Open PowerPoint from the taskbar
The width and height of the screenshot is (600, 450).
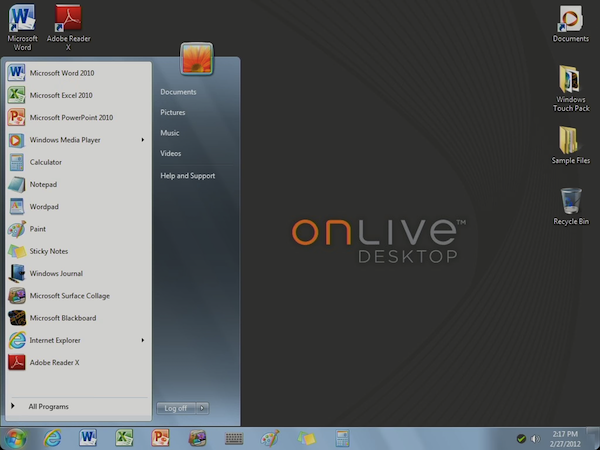(x=160, y=438)
